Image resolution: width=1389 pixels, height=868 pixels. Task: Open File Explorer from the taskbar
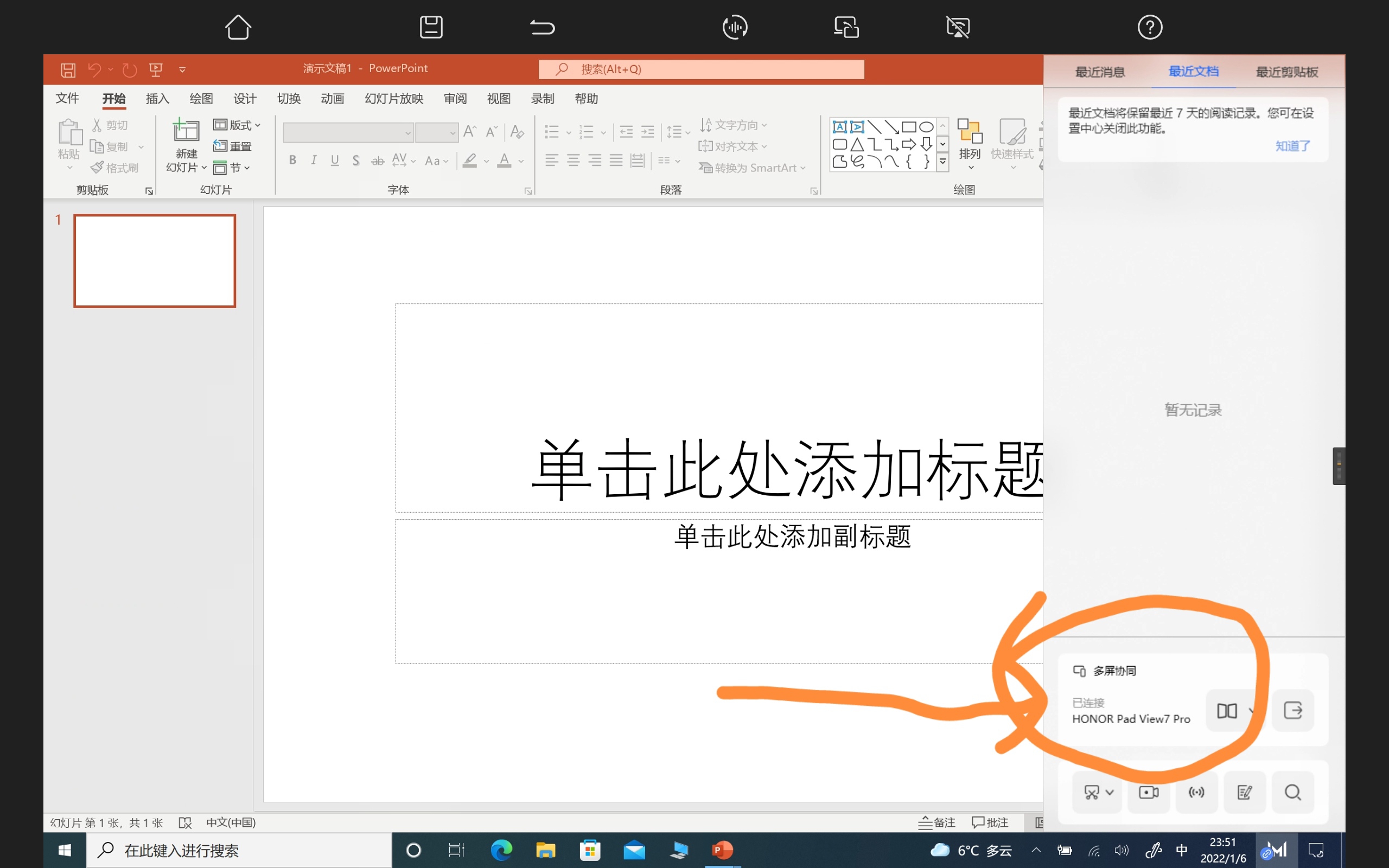click(545, 850)
